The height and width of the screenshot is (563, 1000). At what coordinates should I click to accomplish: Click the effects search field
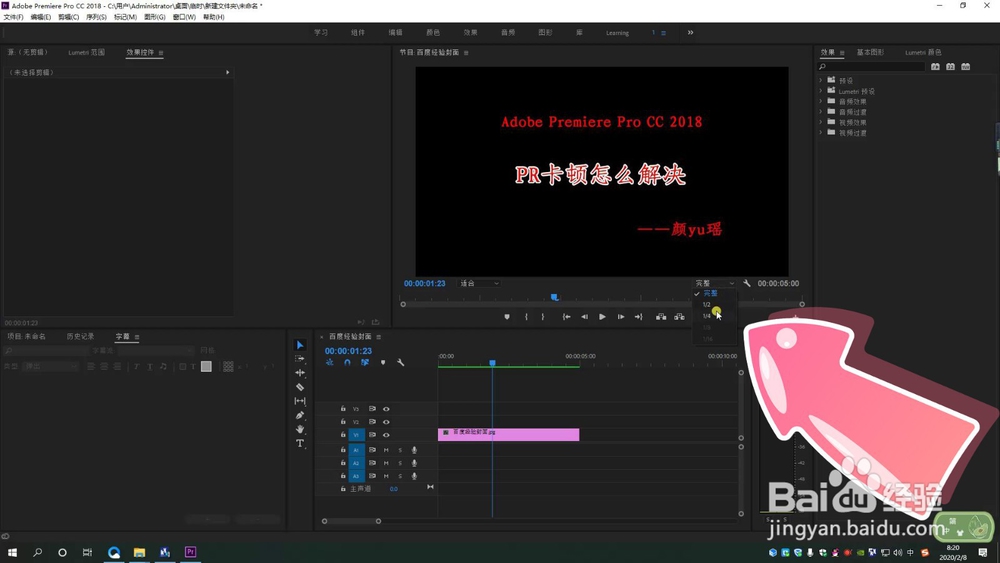(872, 66)
